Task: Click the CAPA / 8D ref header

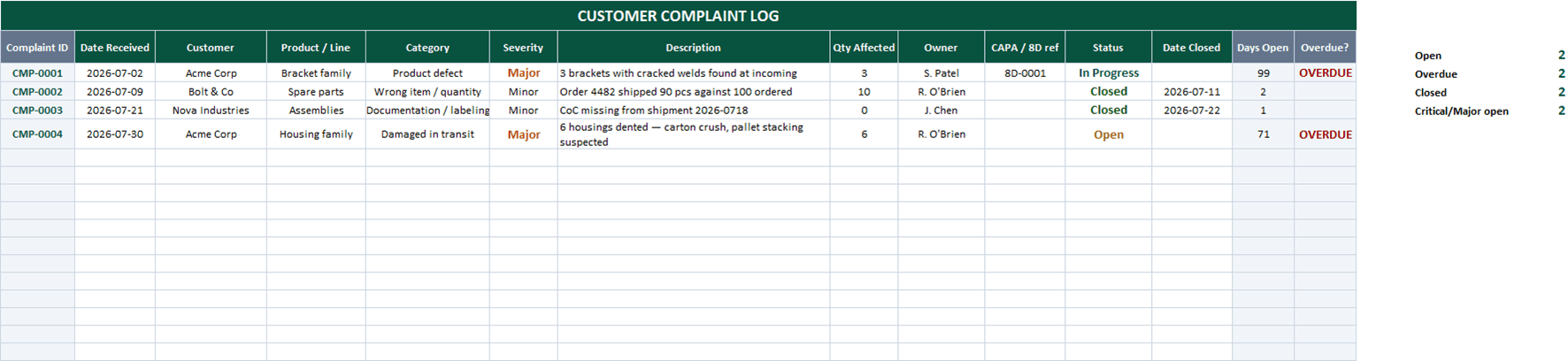Action: click(1025, 48)
